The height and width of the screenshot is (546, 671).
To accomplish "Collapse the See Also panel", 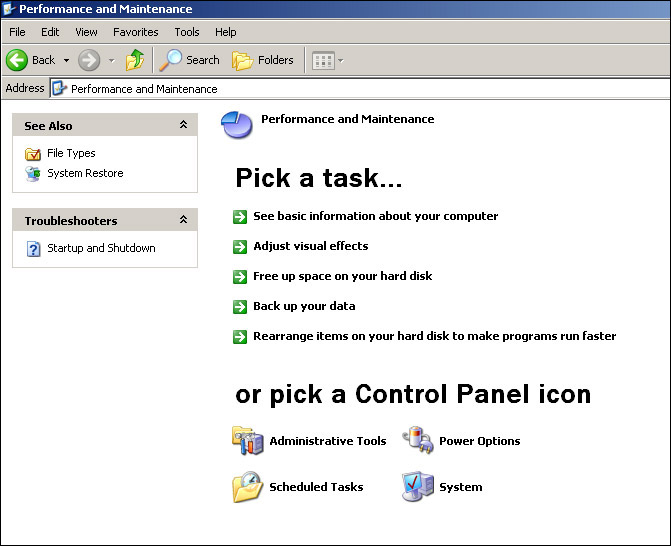I will (x=183, y=125).
